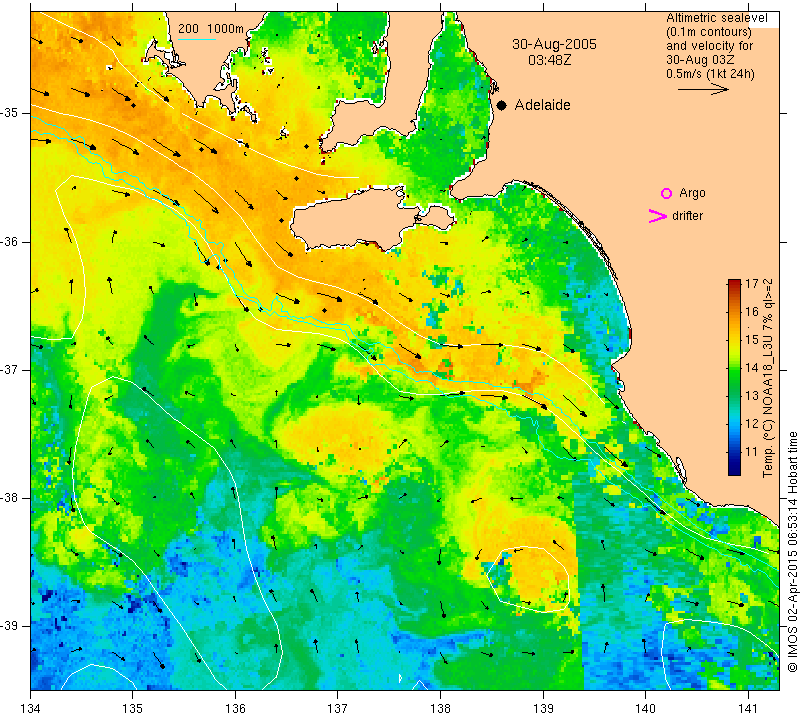Click the Adelaide city marker dot
The width and height of the screenshot is (800, 720).
[502, 105]
